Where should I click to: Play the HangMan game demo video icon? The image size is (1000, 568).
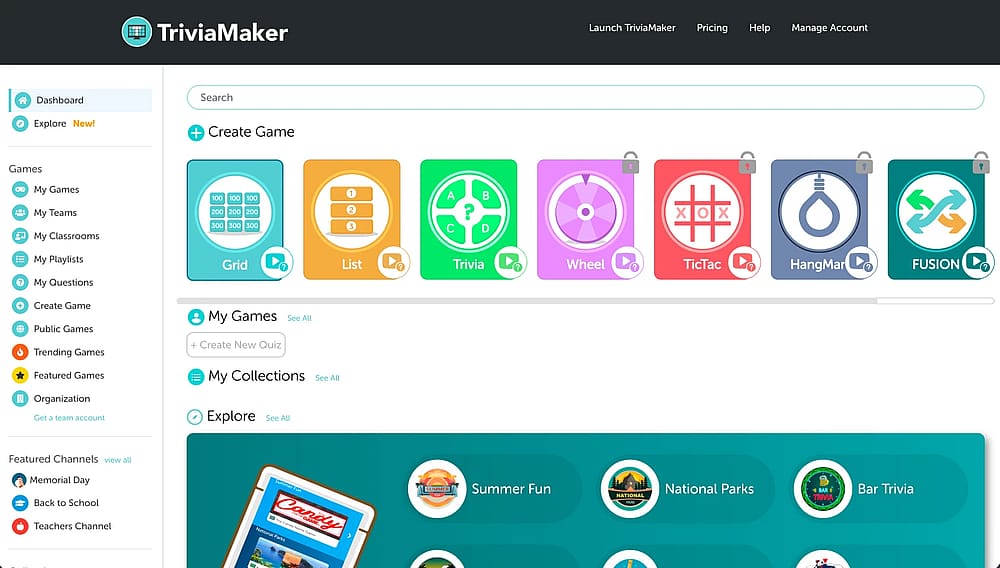click(860, 262)
